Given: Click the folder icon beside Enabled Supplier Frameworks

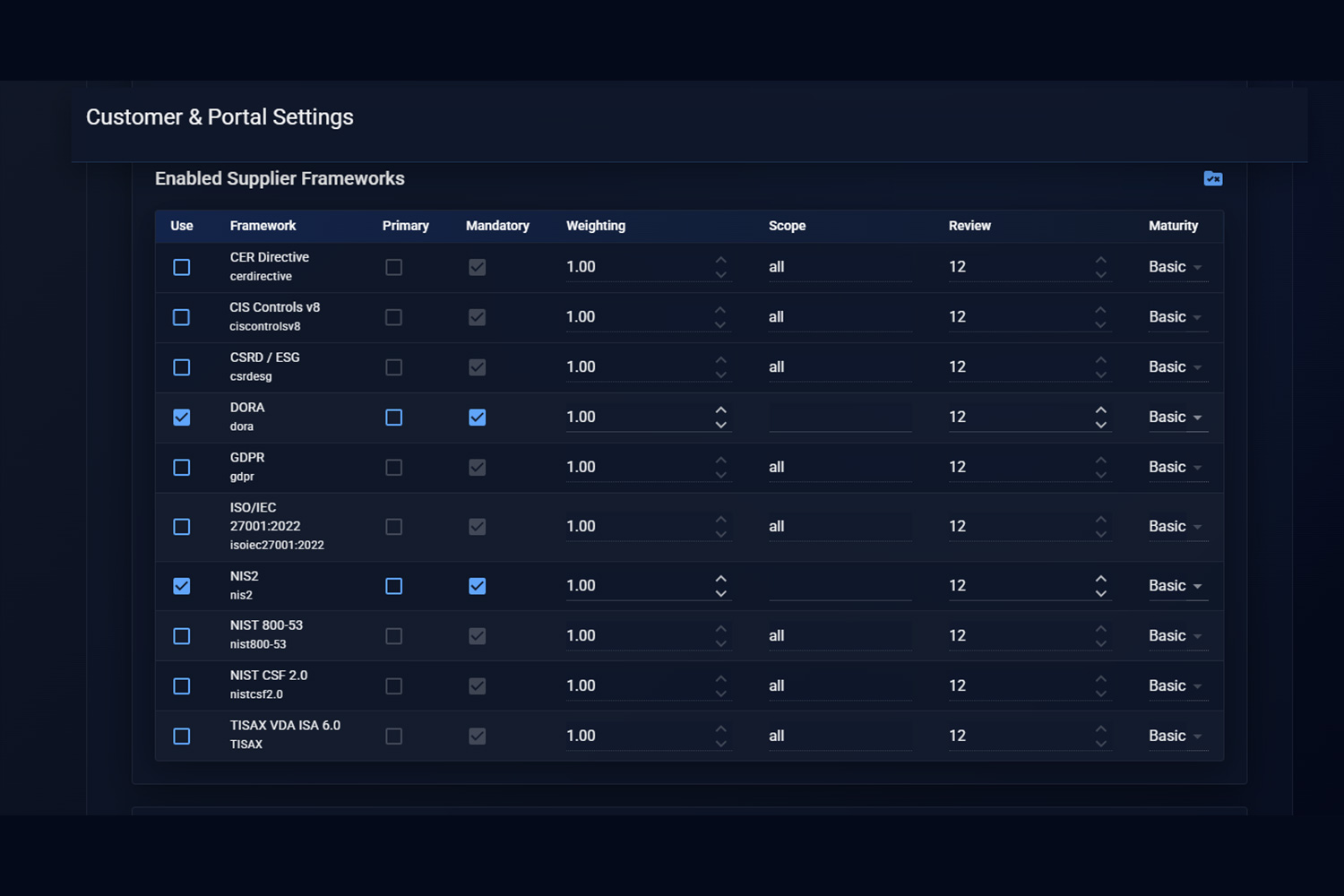Looking at the screenshot, I should (x=1213, y=178).
